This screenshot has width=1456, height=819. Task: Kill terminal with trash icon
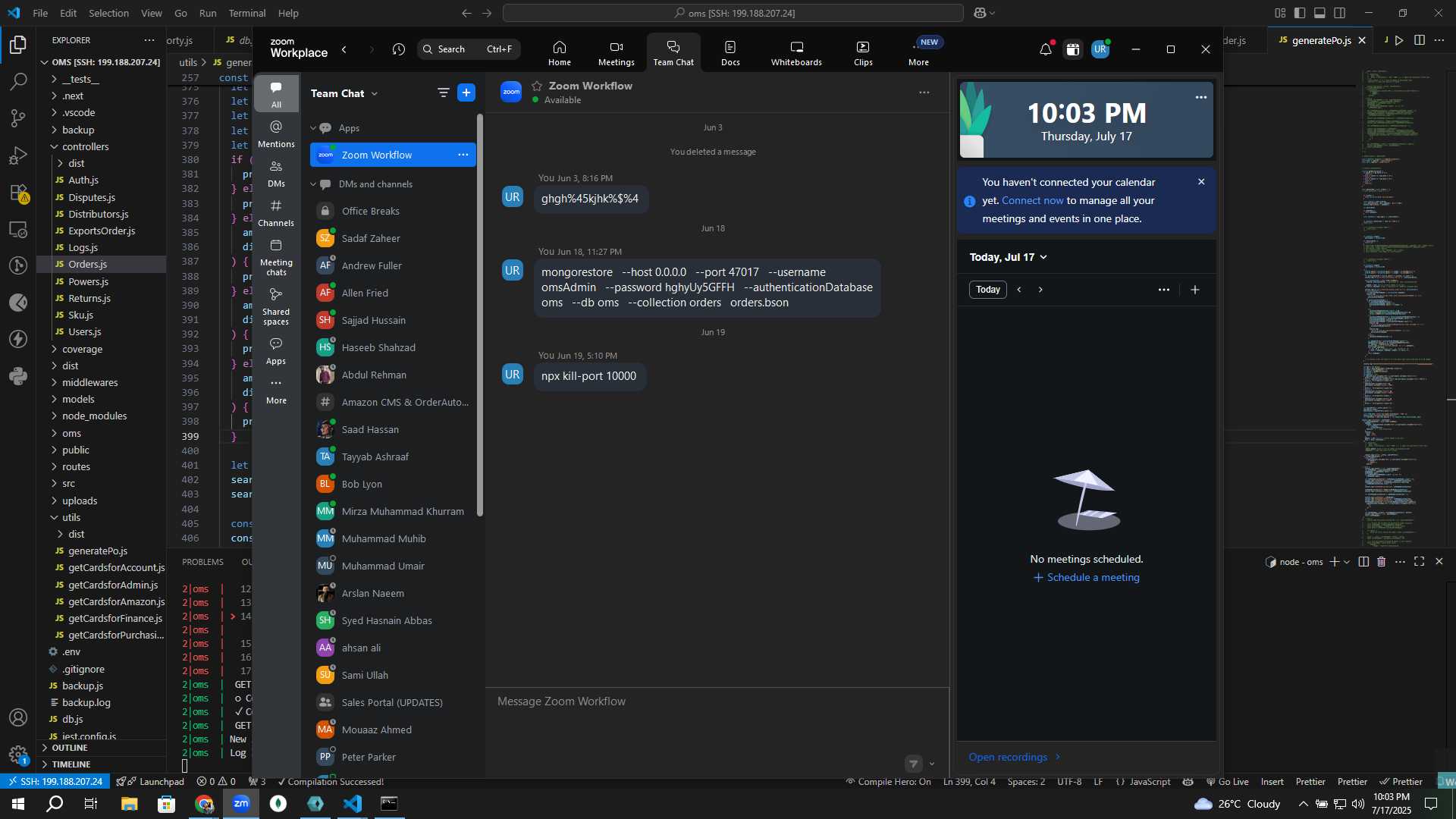tap(1381, 562)
